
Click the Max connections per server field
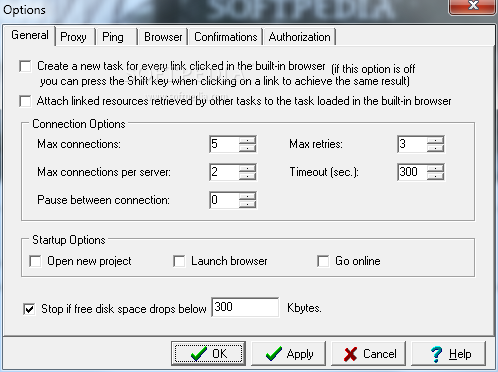pos(224,172)
